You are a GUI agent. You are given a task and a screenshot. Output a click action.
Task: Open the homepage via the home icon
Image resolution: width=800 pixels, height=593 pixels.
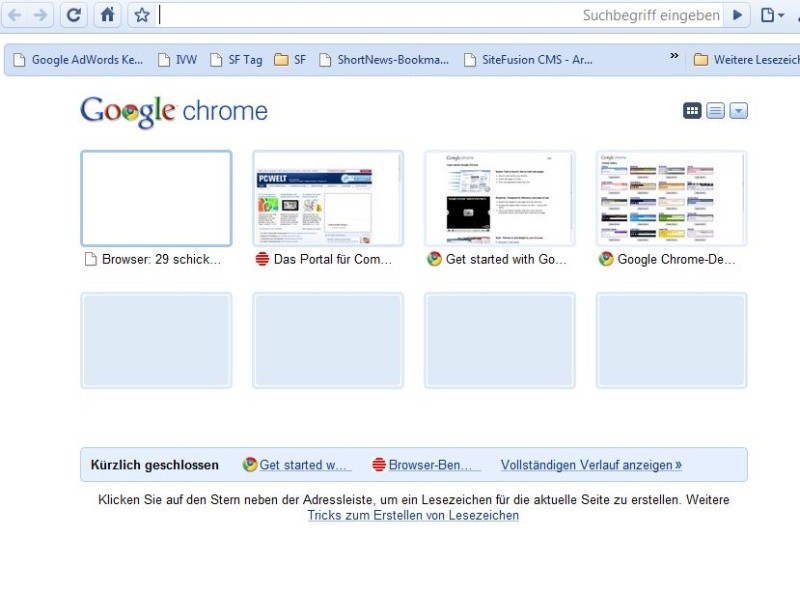107,15
